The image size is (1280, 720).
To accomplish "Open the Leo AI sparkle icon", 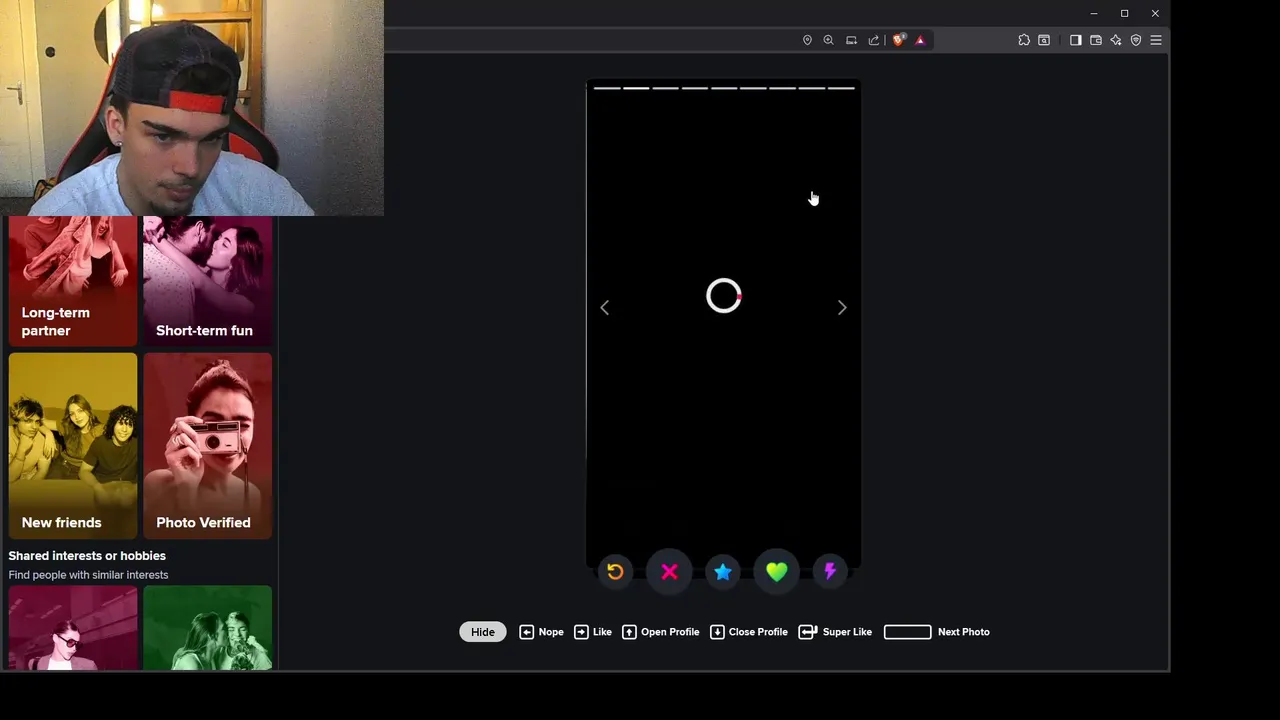I will tap(1116, 40).
